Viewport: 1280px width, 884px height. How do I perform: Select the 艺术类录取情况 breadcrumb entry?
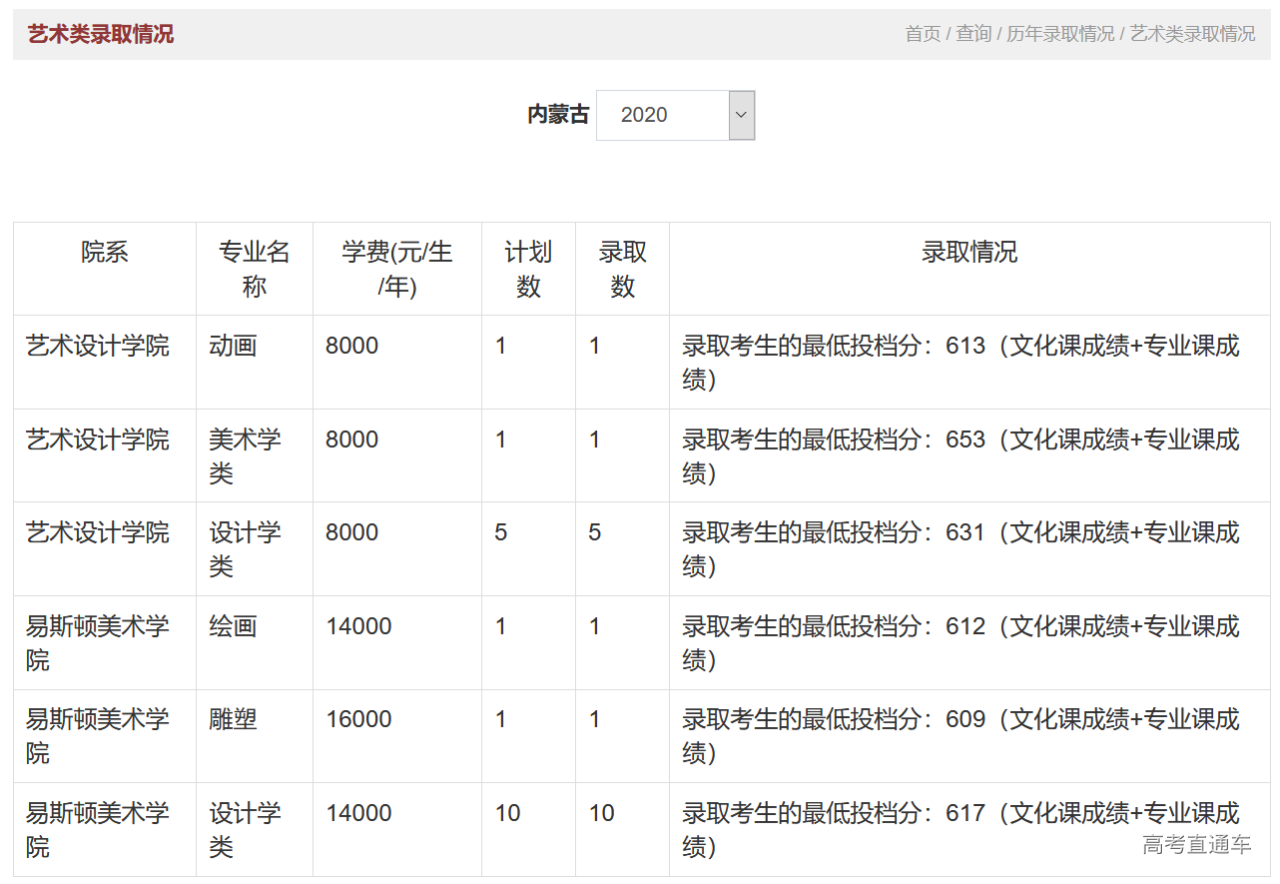click(1192, 33)
